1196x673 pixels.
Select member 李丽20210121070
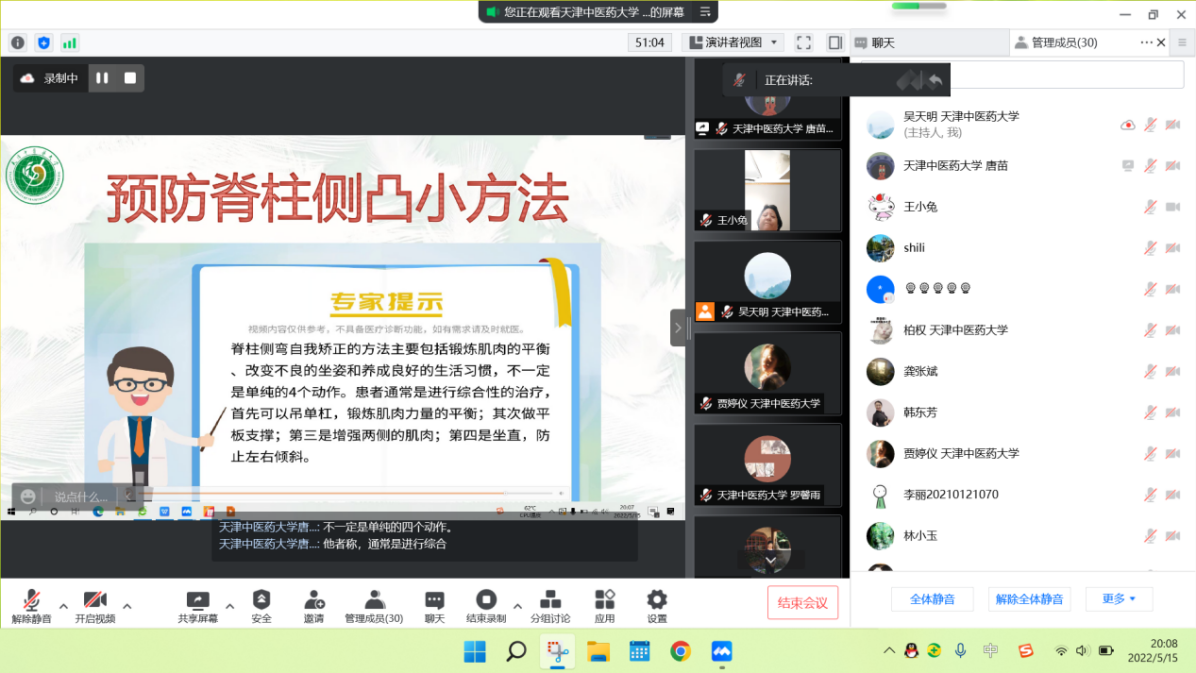click(x=1023, y=495)
